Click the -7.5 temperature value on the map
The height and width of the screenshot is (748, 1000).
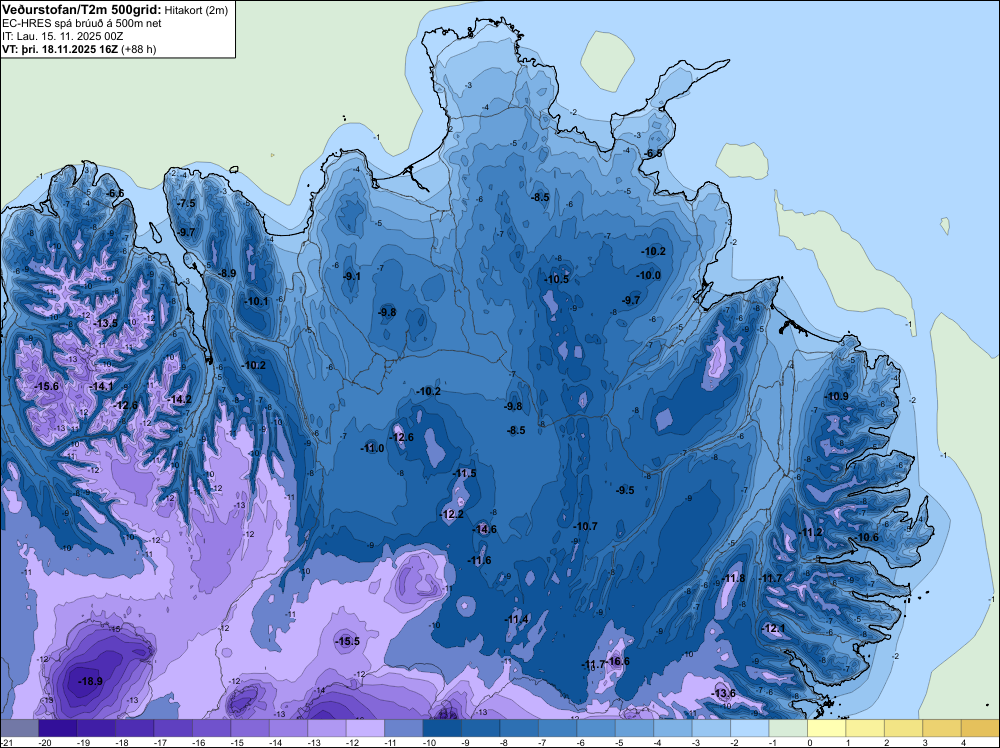186,203
